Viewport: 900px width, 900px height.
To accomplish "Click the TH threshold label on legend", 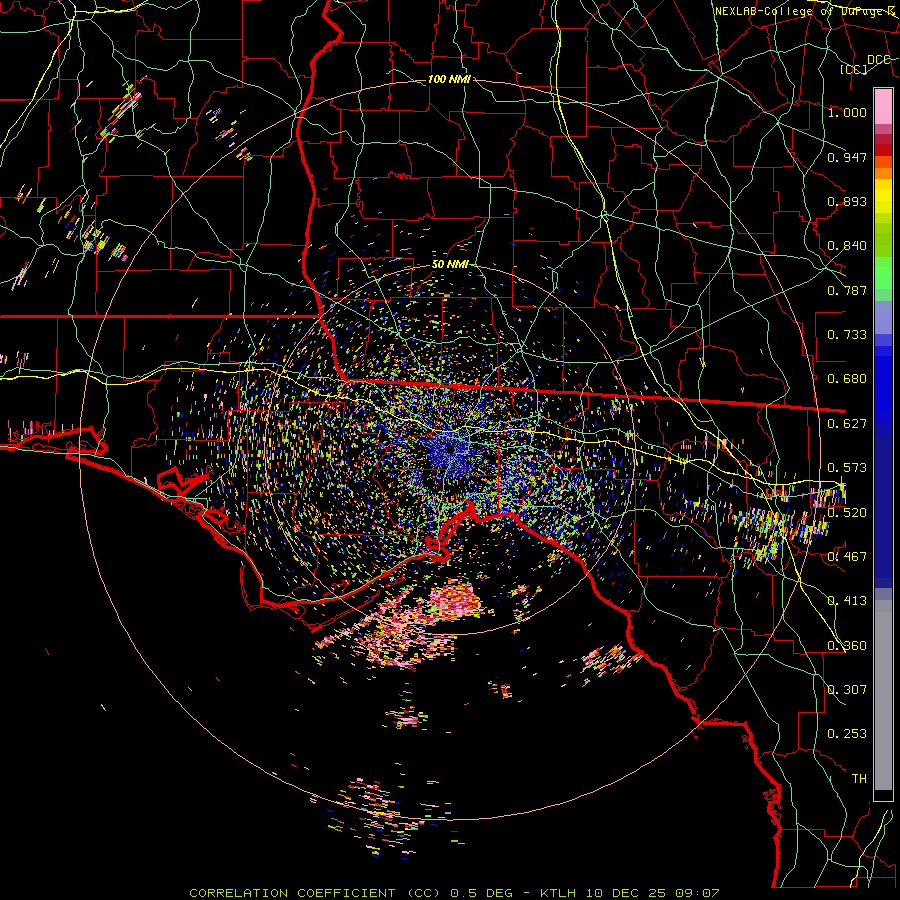I will pyautogui.click(x=859, y=779).
